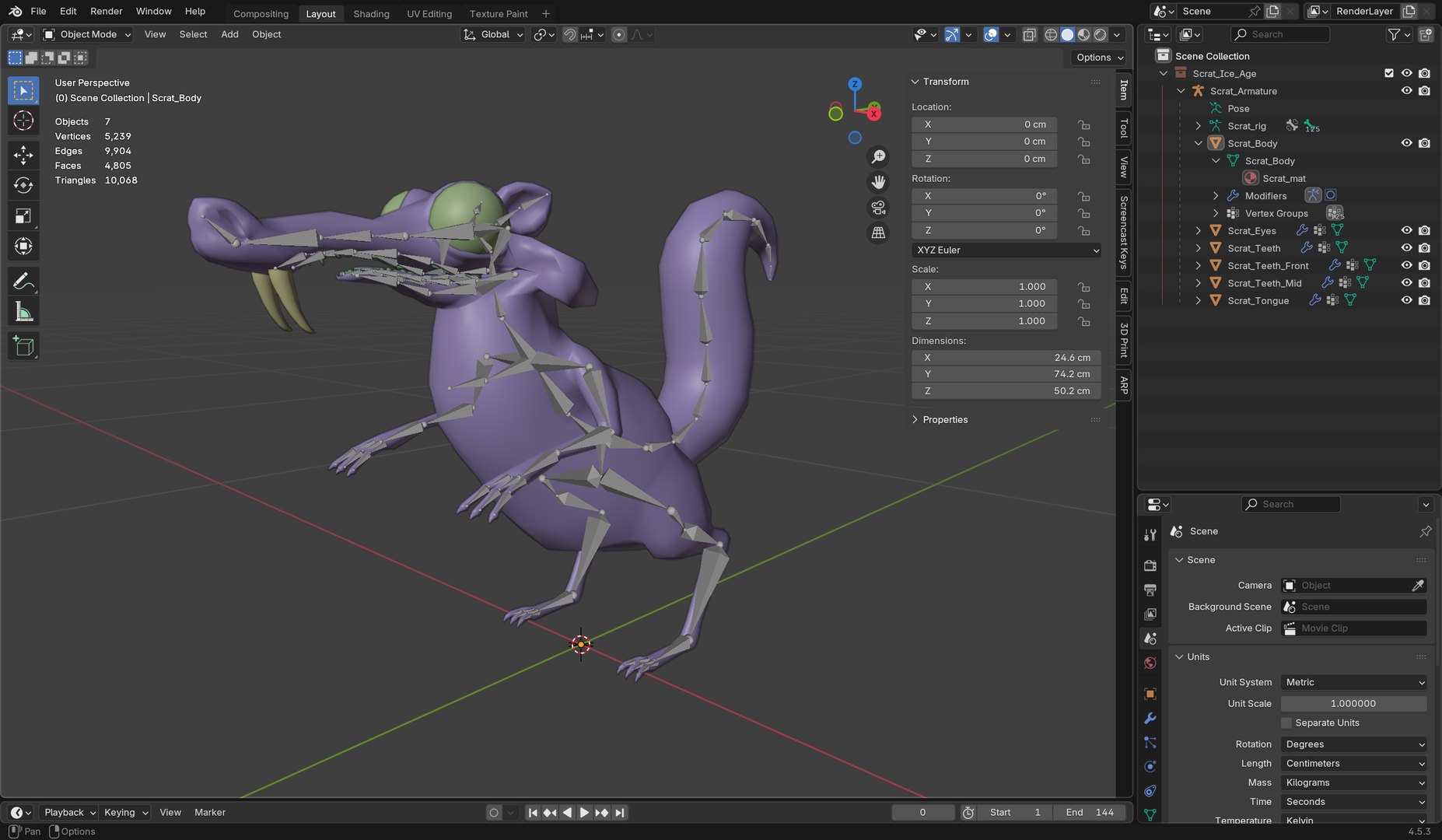Play the animation forward
Screen dimensions: 1442x840
point(584,813)
